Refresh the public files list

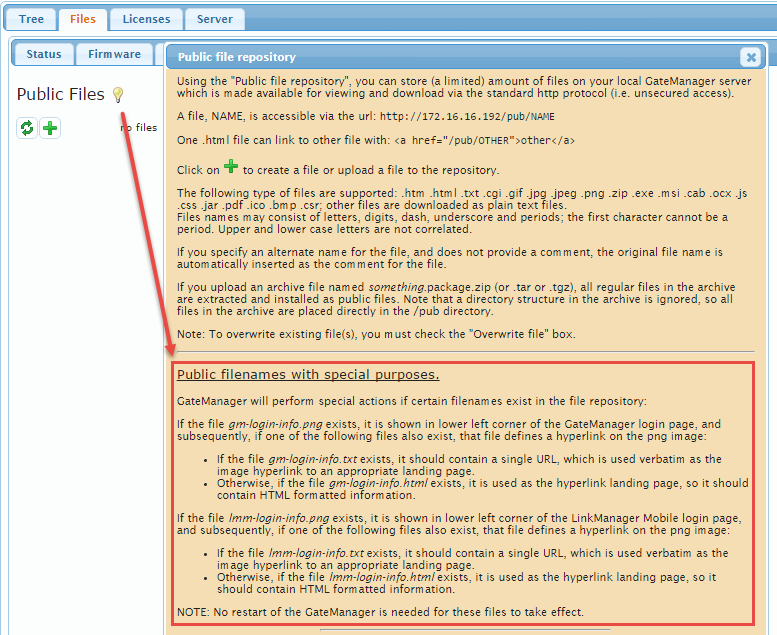tap(27, 128)
